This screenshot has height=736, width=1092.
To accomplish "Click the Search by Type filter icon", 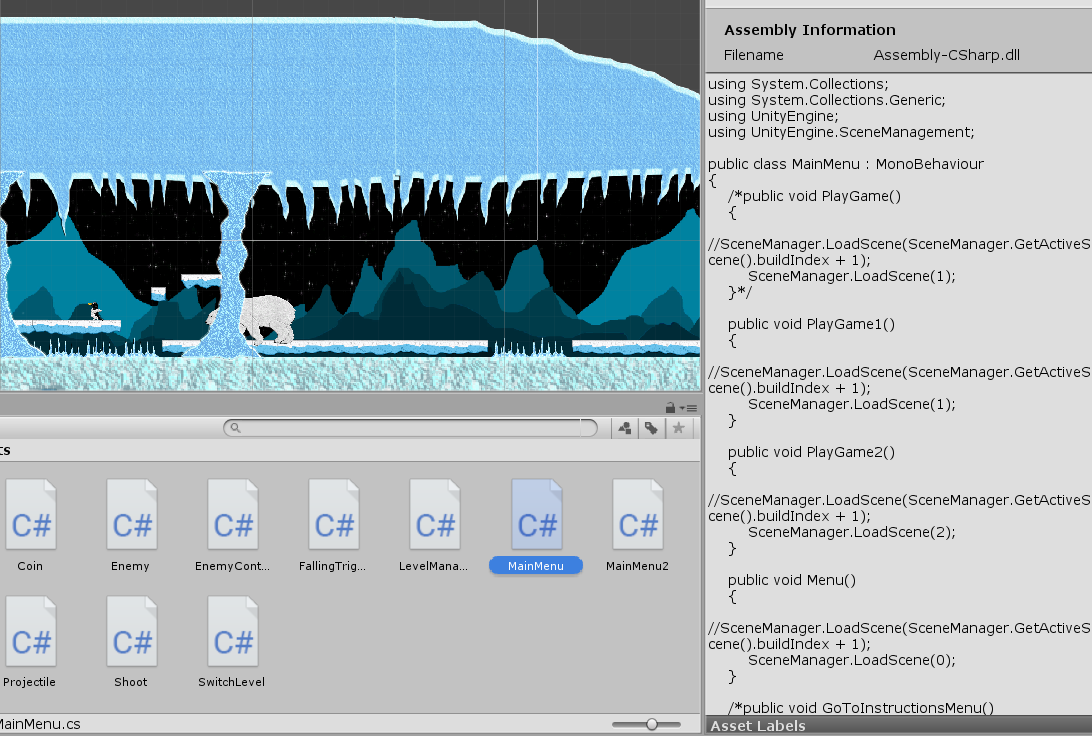I will point(625,428).
